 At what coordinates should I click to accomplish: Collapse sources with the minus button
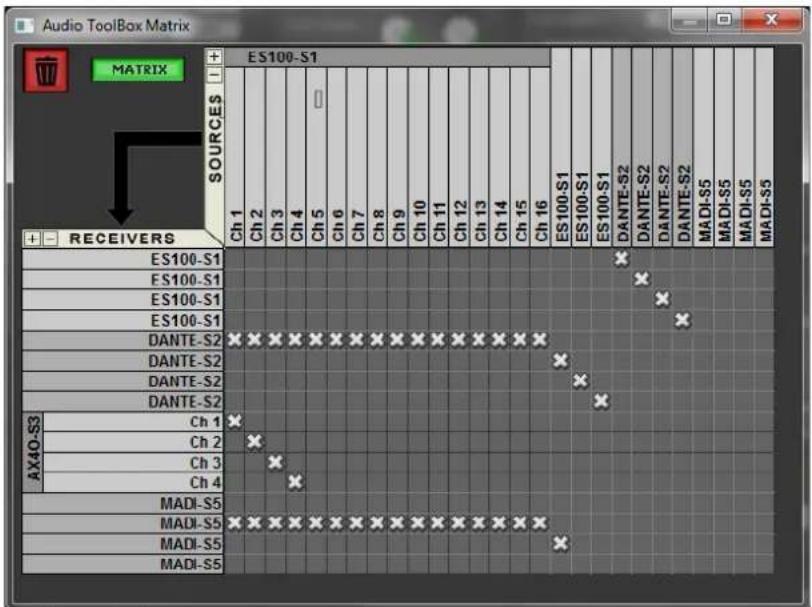click(x=214, y=75)
